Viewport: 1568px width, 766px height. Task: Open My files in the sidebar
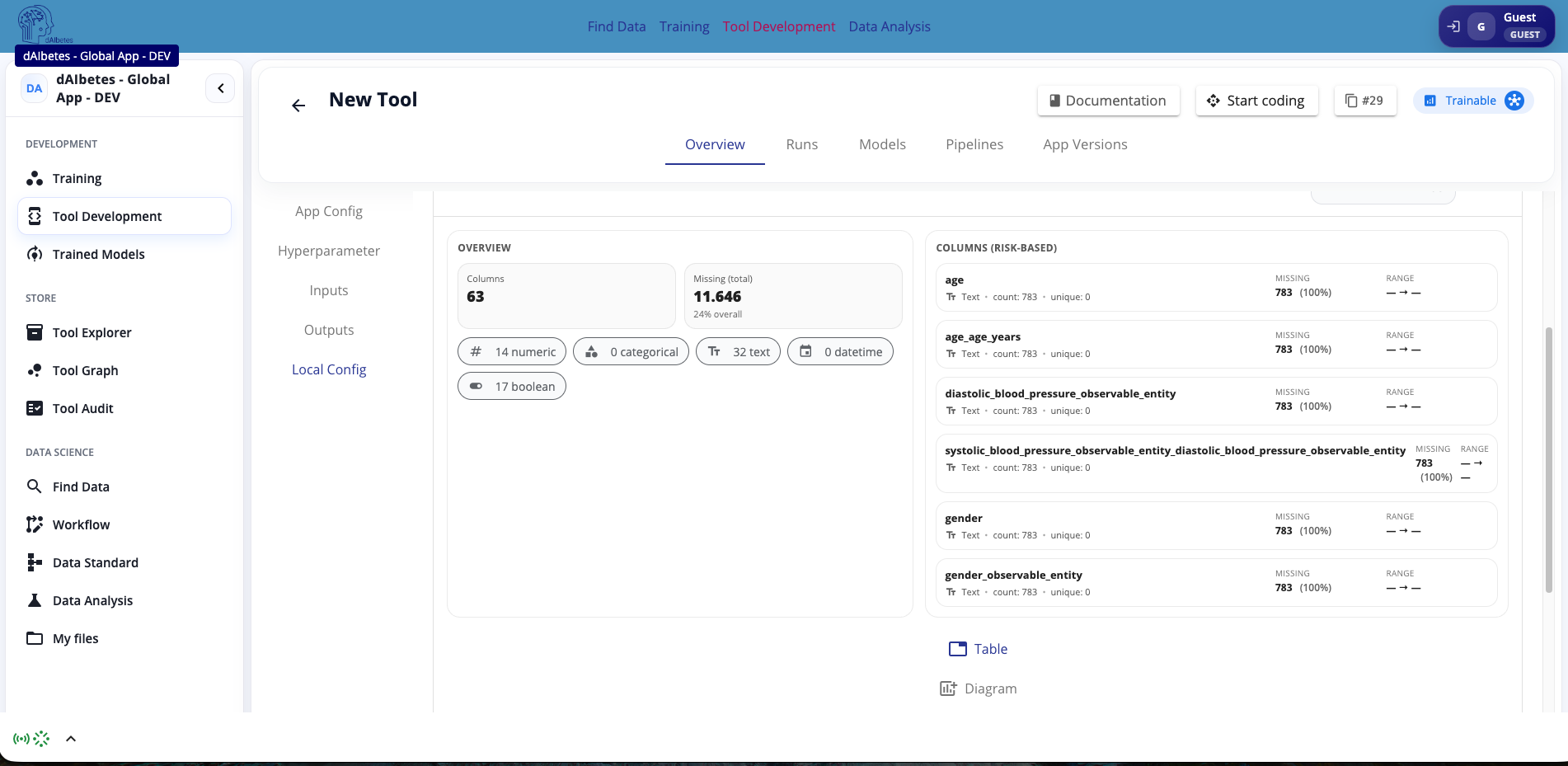[124, 638]
